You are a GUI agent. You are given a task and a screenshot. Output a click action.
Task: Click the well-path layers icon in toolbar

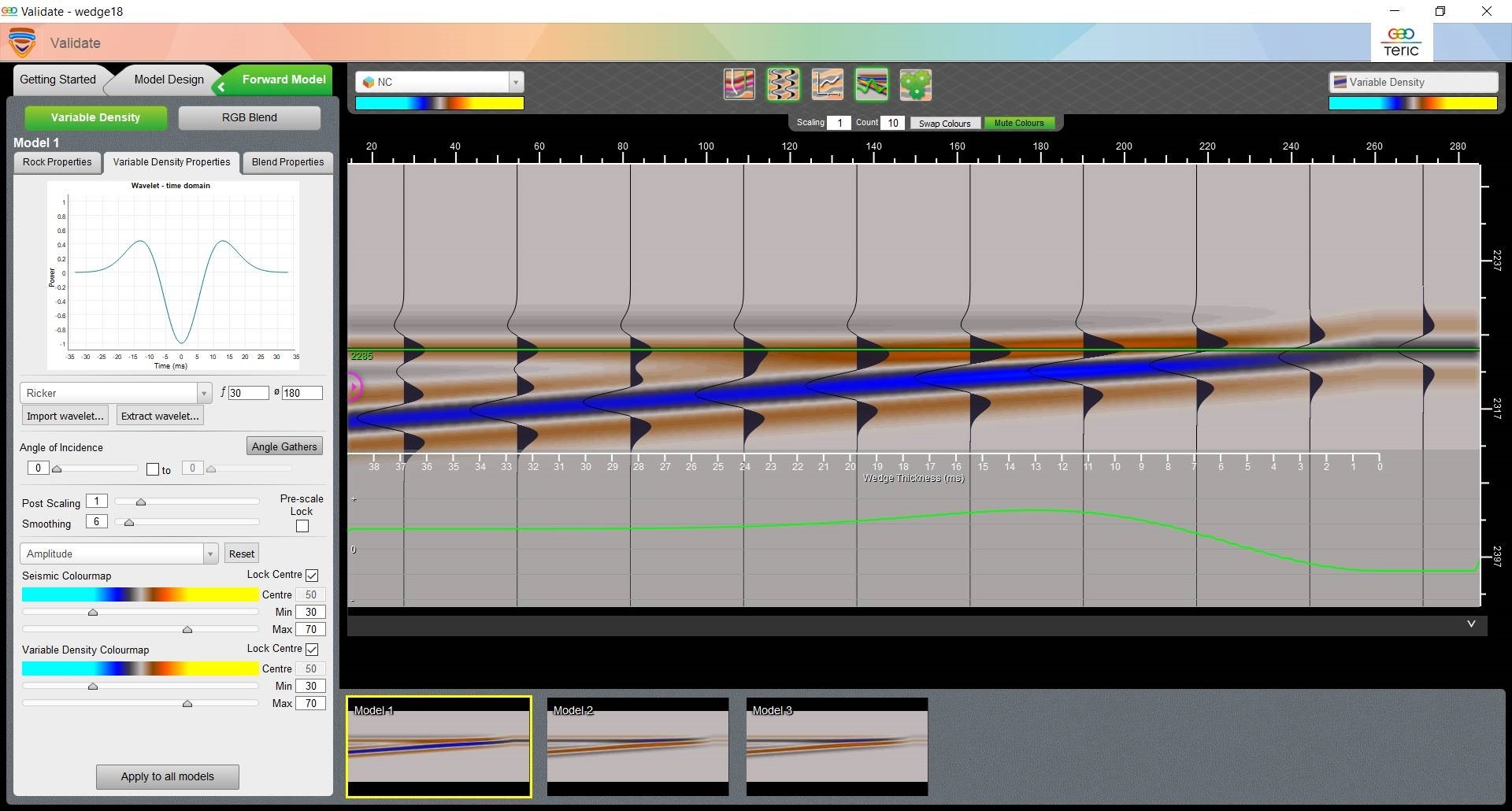pyautogui.click(x=739, y=84)
